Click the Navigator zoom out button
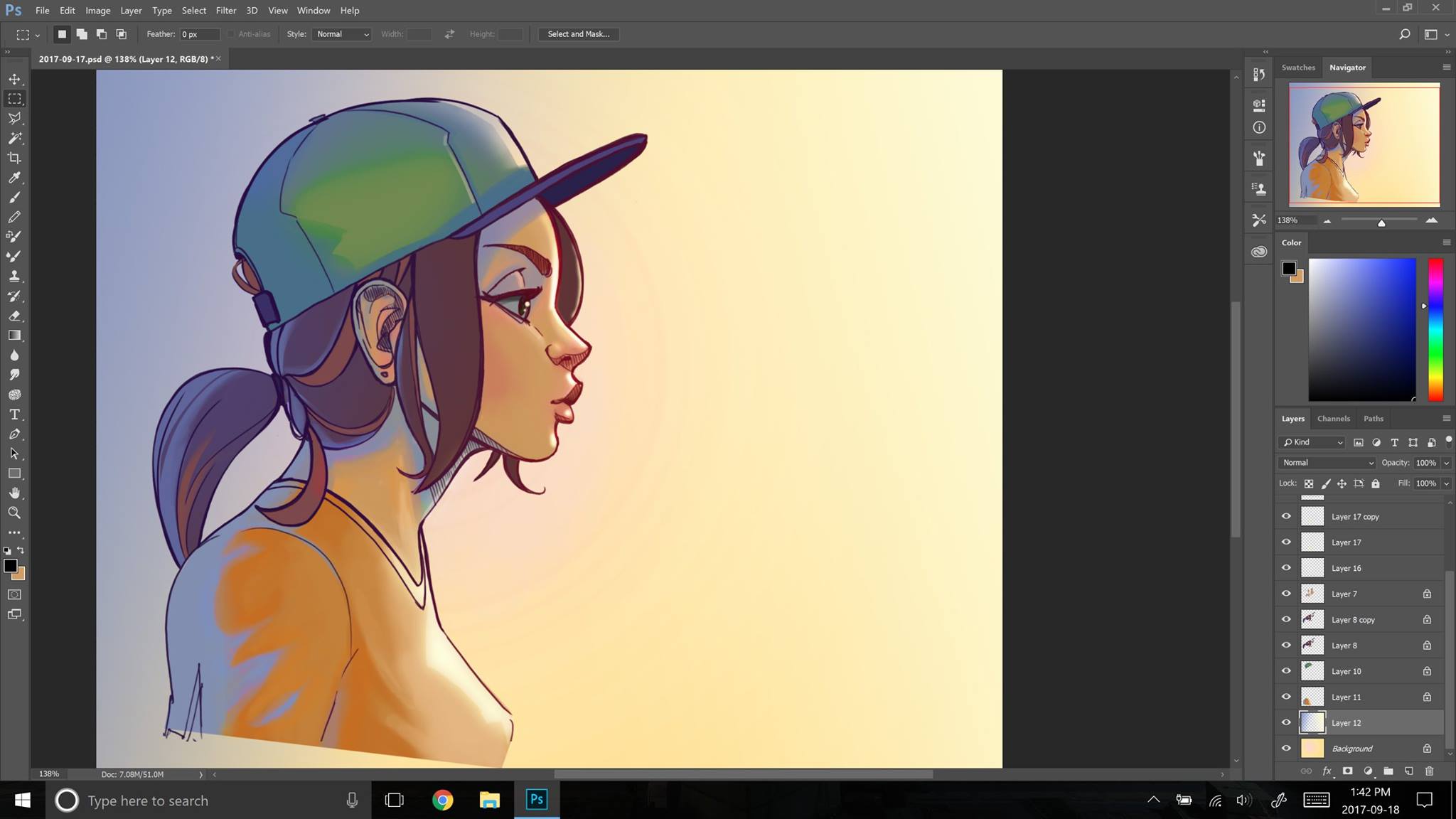The image size is (1456, 819). (x=1327, y=221)
